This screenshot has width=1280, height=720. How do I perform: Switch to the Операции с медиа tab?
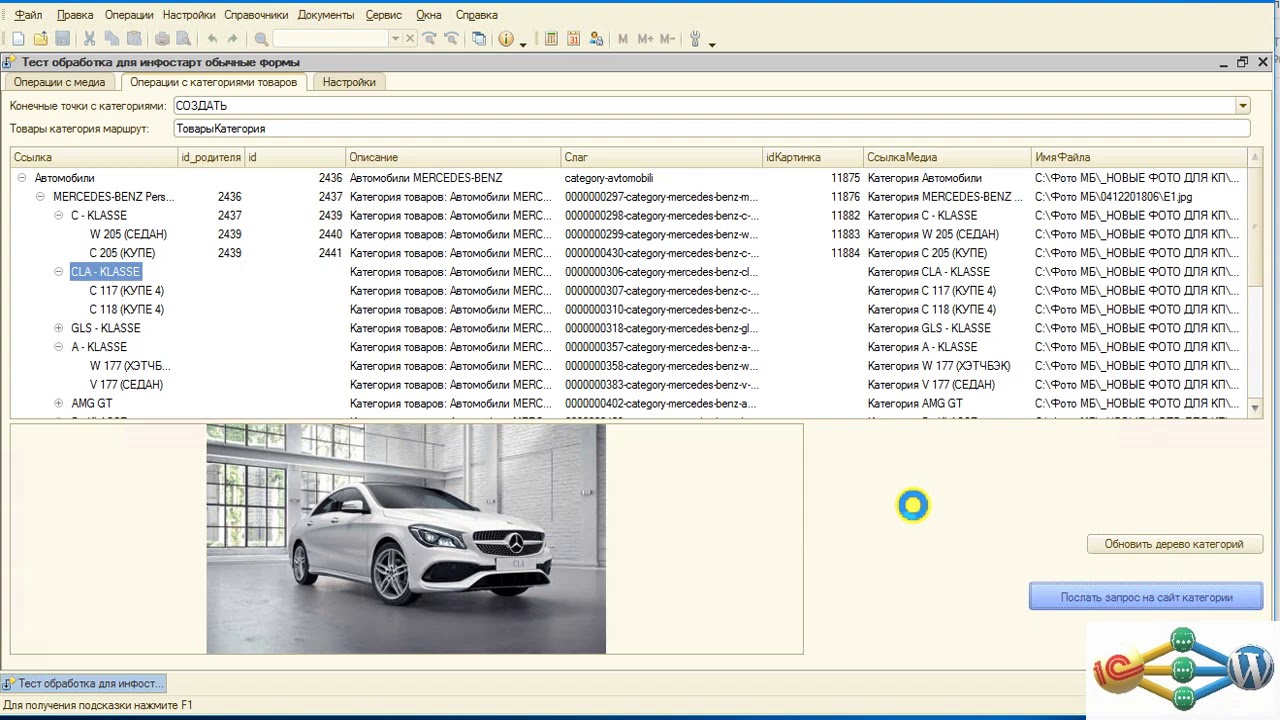click(x=59, y=82)
